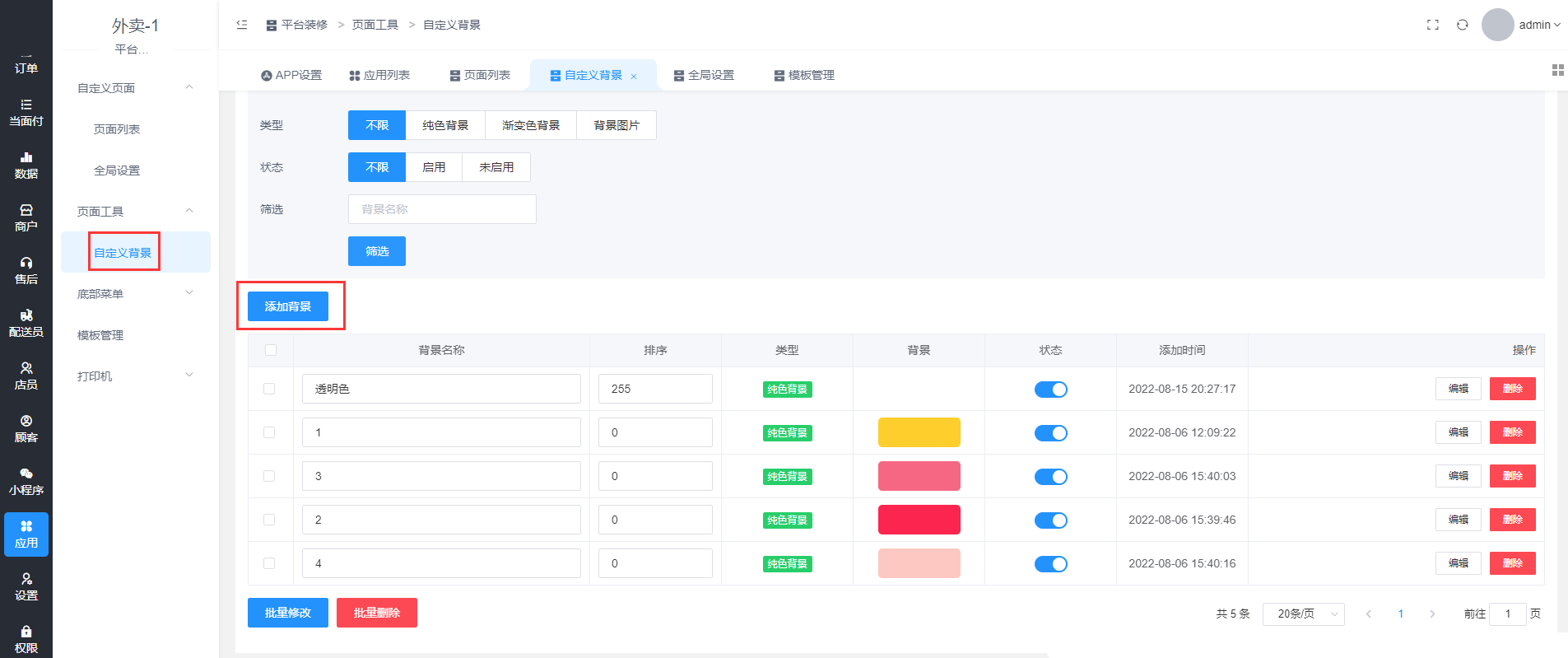
Task: Toggle status switch for row added 2022-08-06 15:39:46
Action: (x=1051, y=520)
